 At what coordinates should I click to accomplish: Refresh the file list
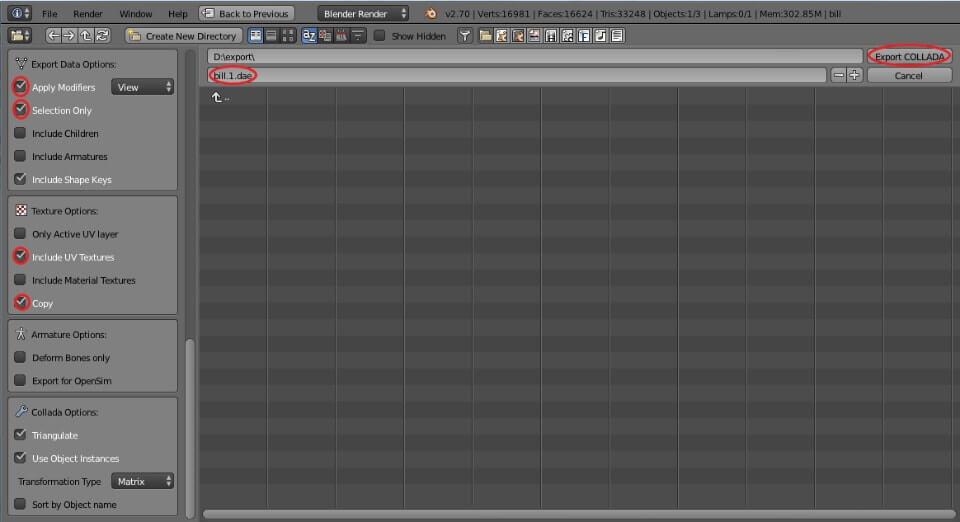point(102,35)
